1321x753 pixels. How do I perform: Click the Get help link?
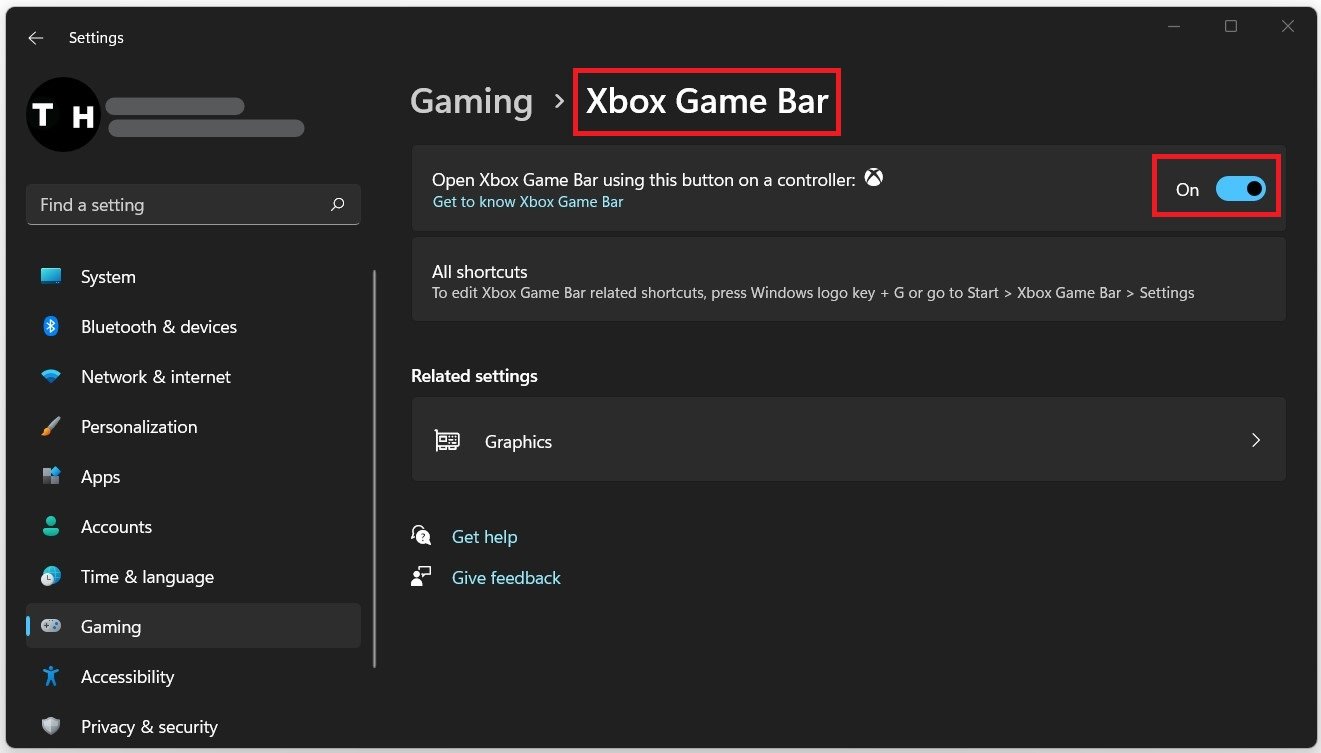(484, 537)
